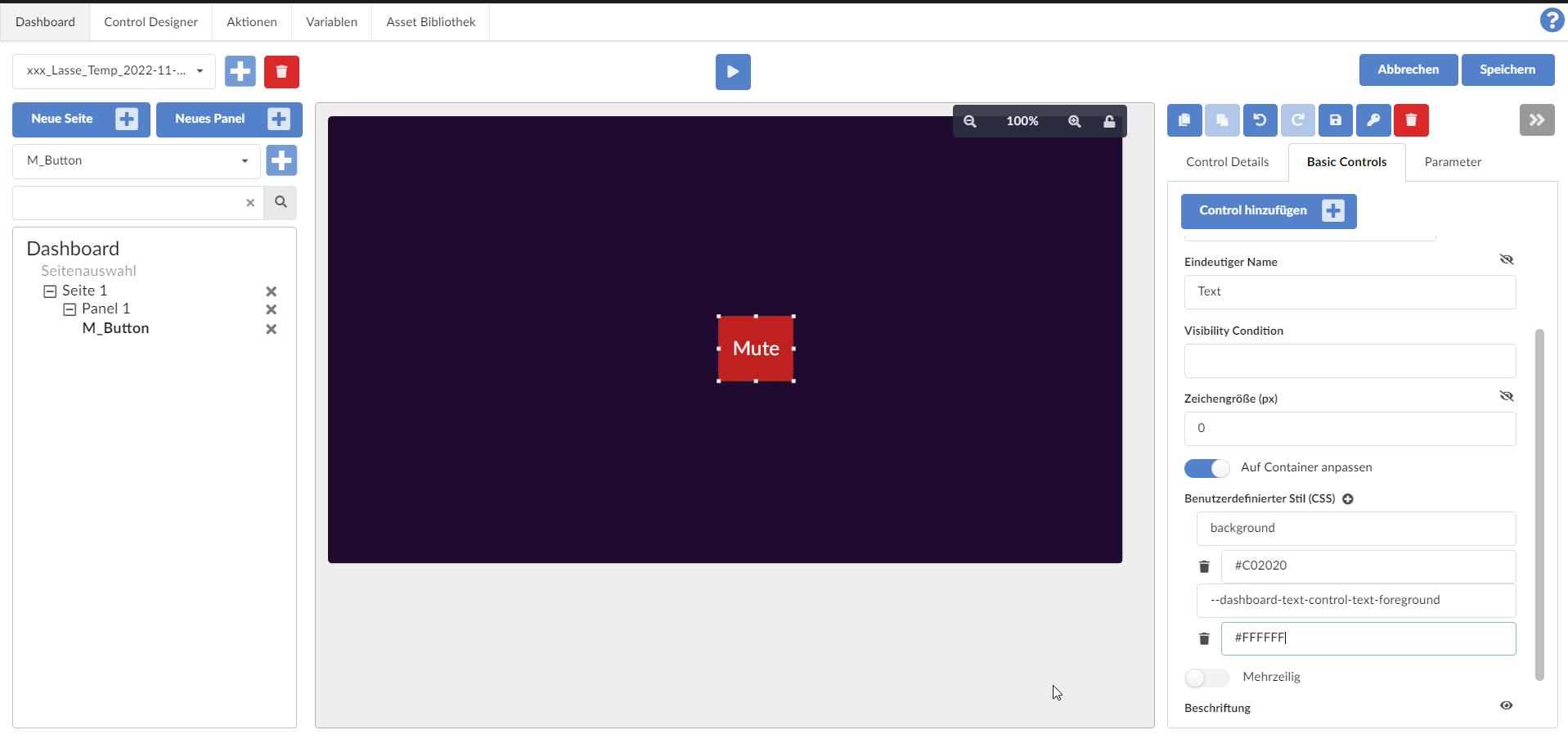Zoom in the canvas
This screenshot has height=739, width=1568.
[1075, 121]
